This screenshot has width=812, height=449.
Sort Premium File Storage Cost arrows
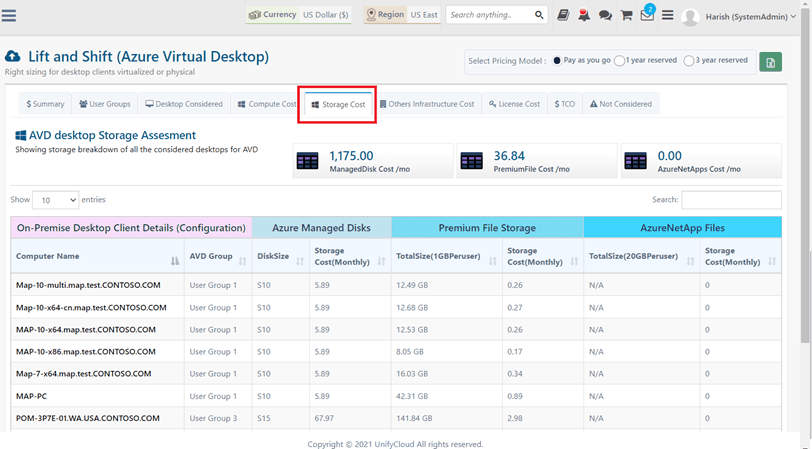[574, 262]
